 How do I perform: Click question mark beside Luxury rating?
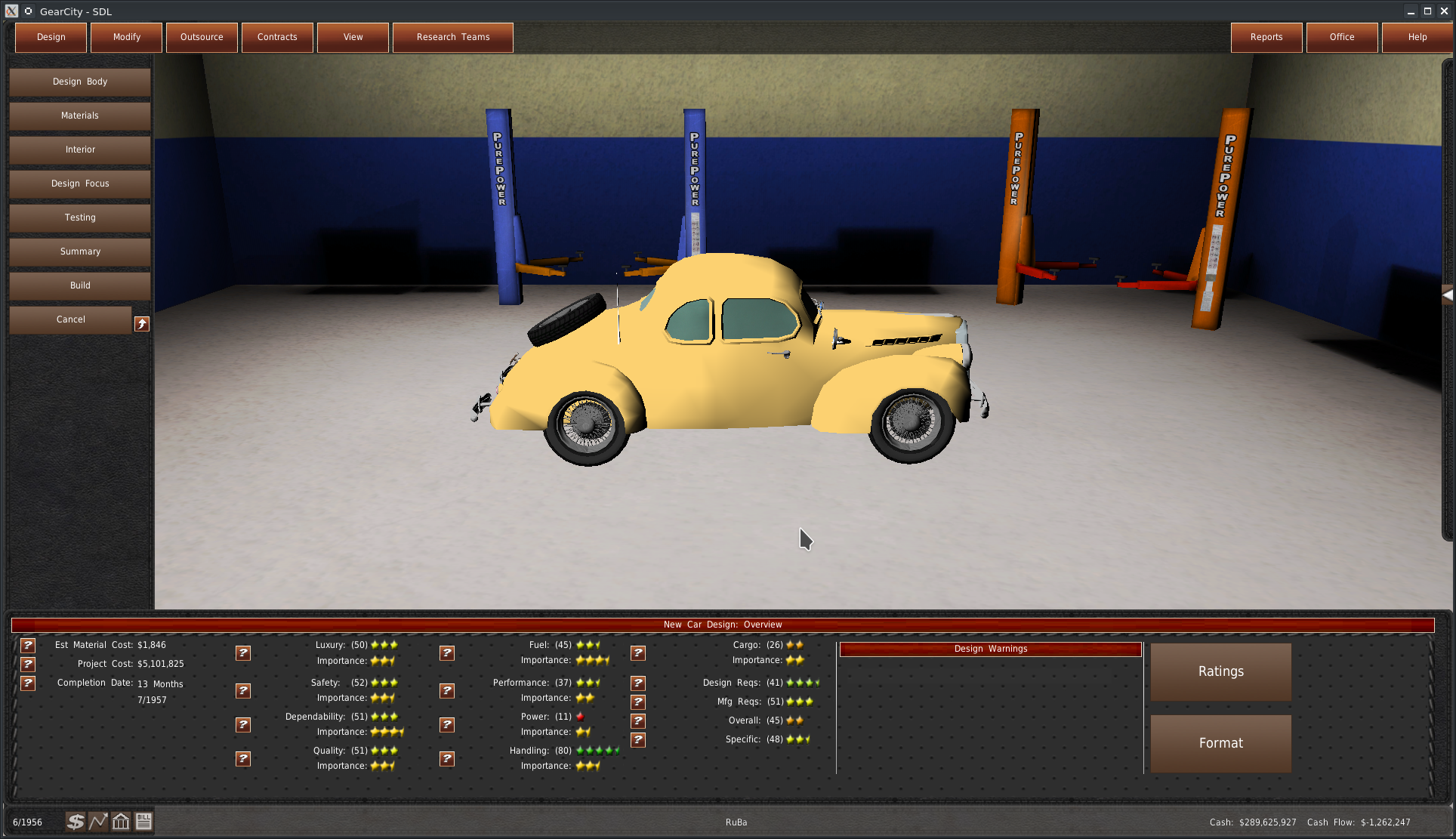pyautogui.click(x=243, y=652)
